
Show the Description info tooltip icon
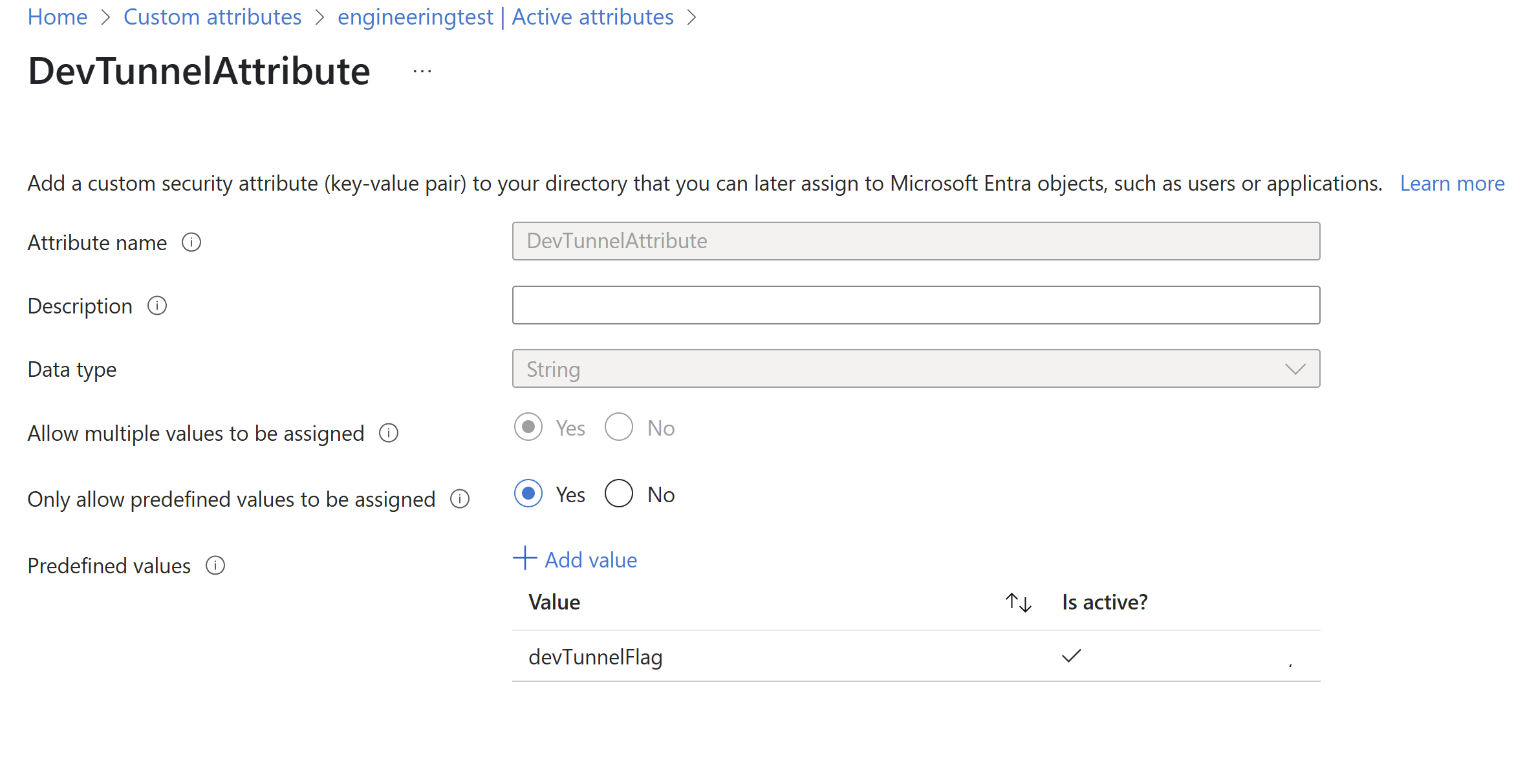tap(157, 306)
